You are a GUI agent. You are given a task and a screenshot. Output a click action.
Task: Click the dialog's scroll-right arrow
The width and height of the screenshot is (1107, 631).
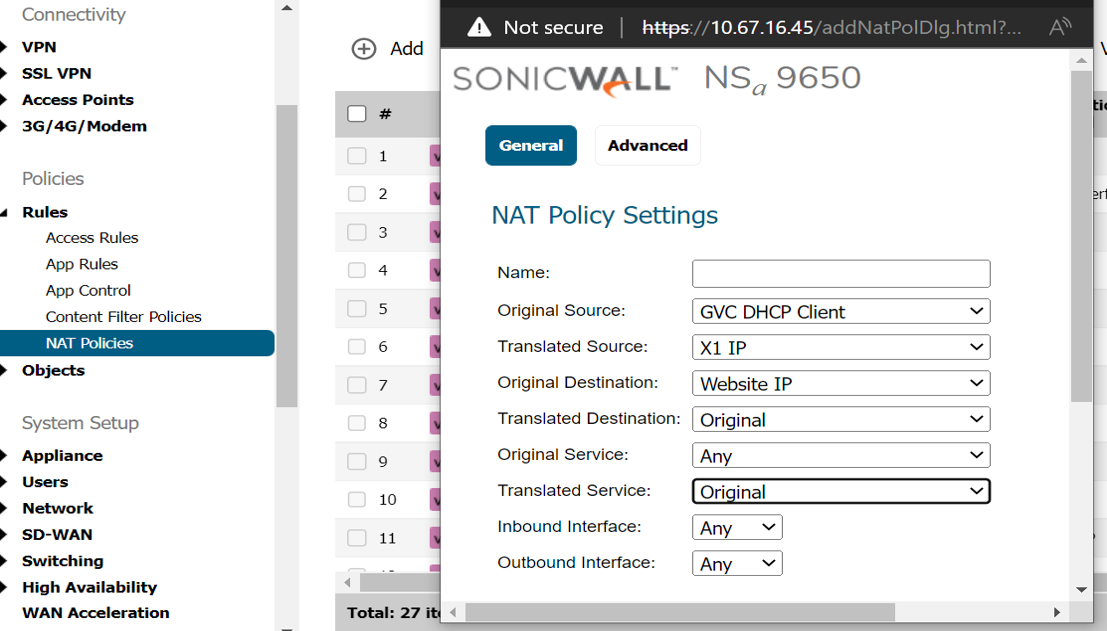pyautogui.click(x=1057, y=612)
